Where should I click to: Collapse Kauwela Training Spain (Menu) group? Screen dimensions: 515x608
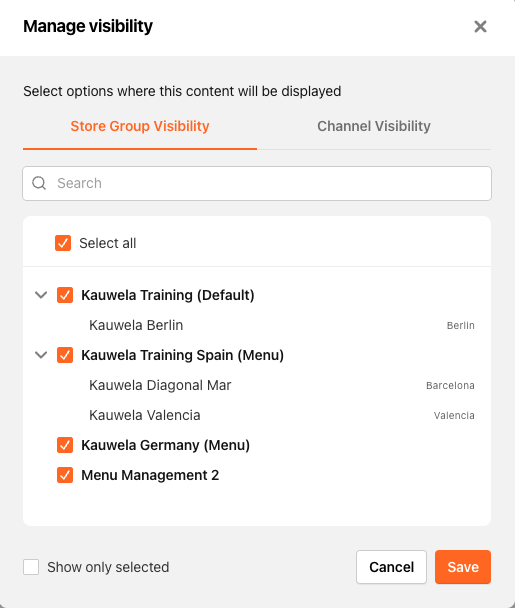tap(41, 355)
